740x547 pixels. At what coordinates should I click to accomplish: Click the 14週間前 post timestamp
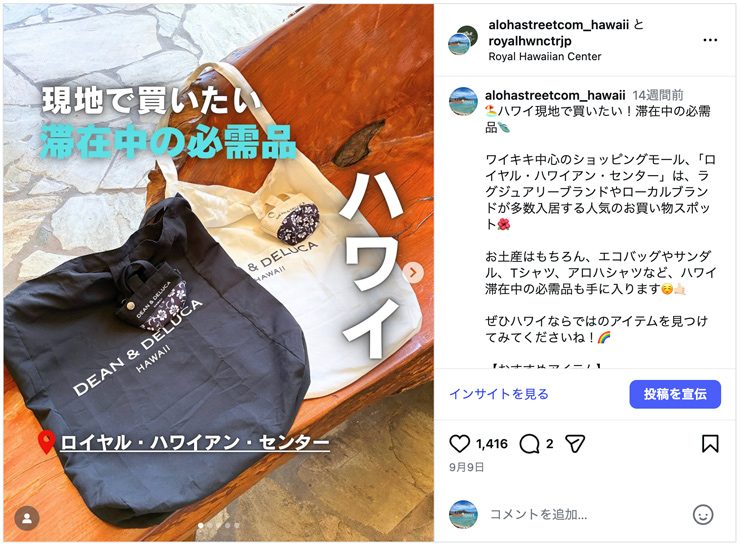(657, 95)
